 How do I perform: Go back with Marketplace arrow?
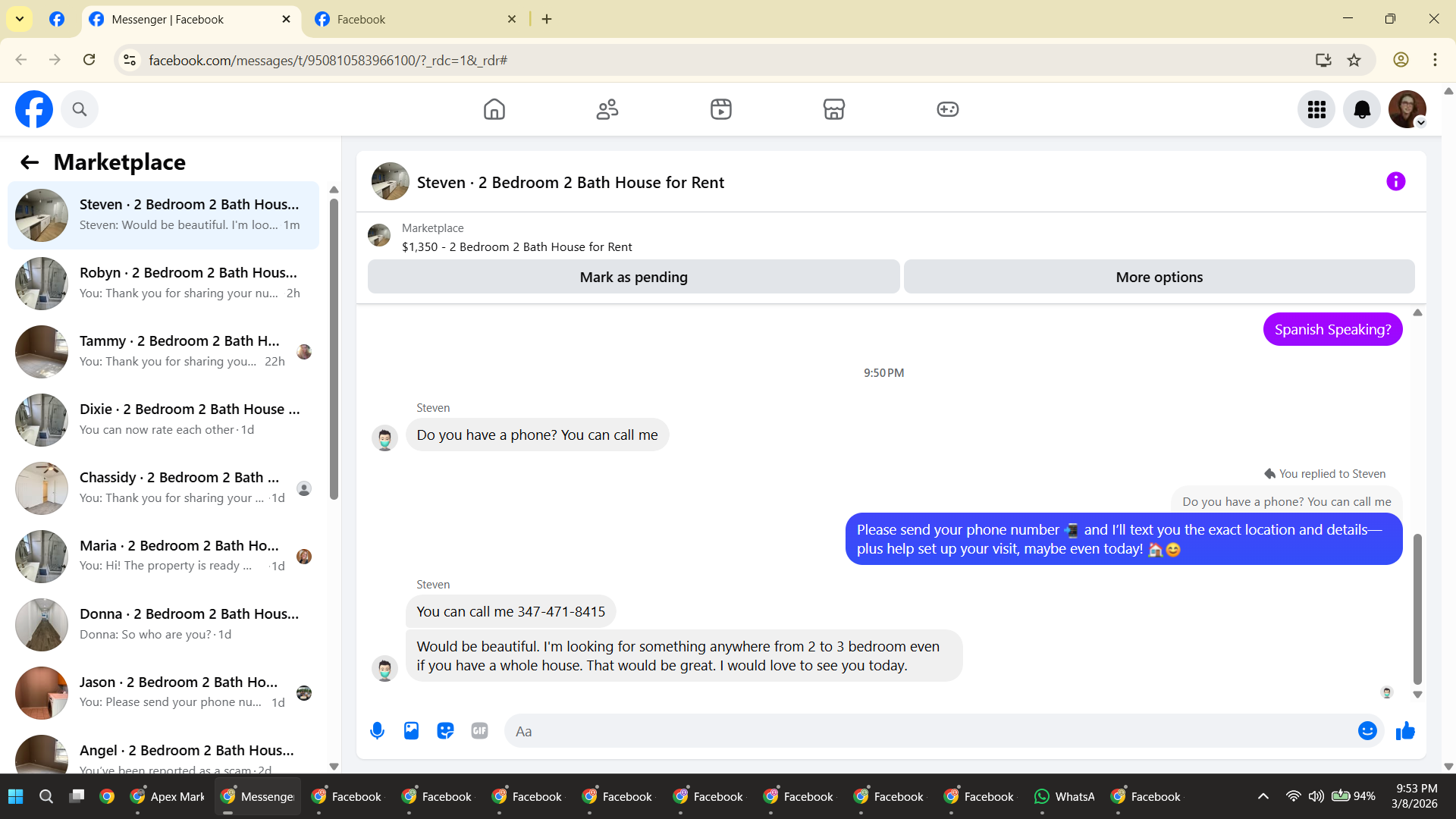pyautogui.click(x=30, y=162)
